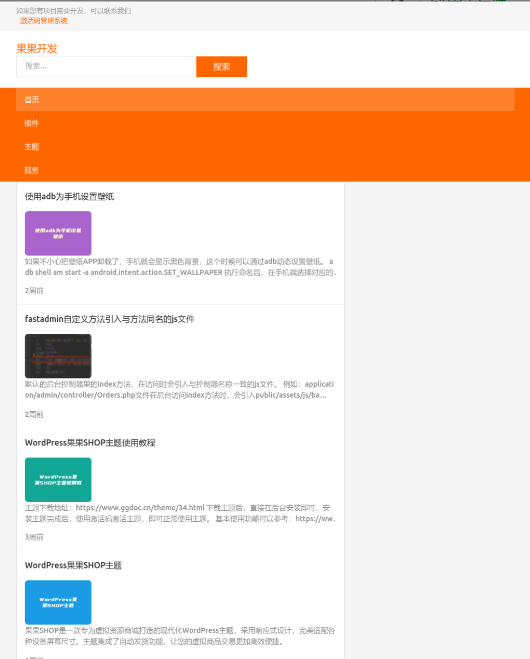Open fastadmin自定义方法 article title

tap(109, 319)
